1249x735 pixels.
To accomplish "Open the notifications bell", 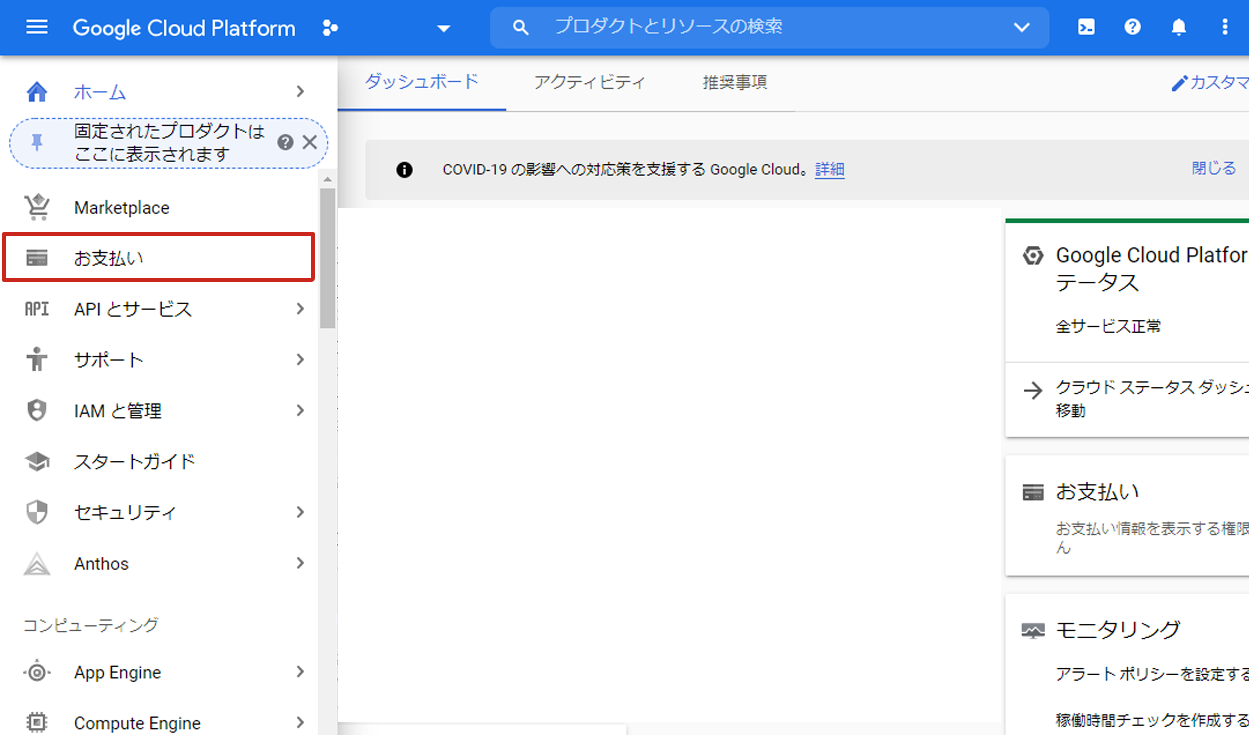I will (x=1179, y=27).
